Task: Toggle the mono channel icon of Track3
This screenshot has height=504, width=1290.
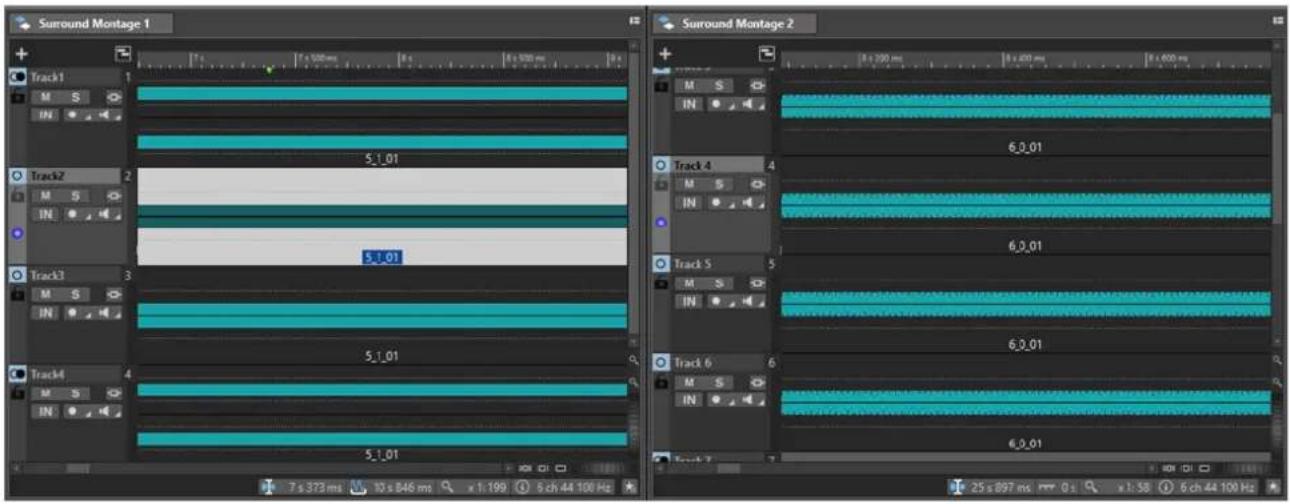Action: pos(18,275)
